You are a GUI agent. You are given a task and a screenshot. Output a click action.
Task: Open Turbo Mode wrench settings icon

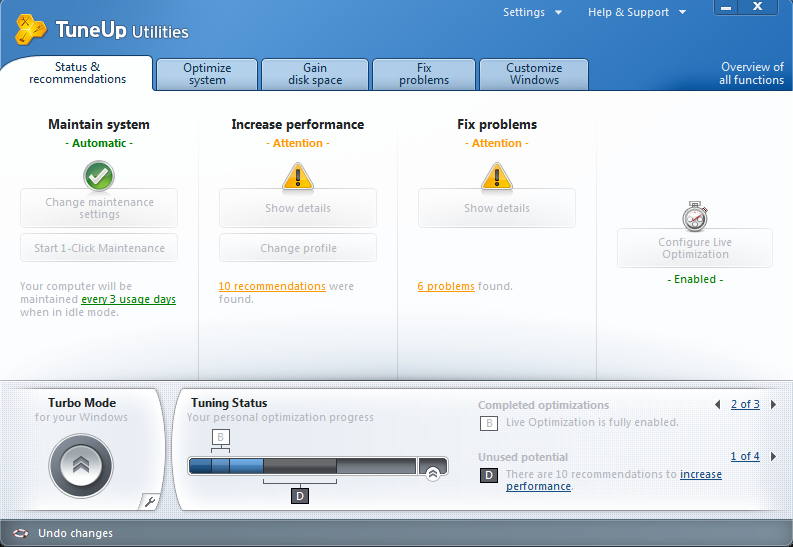[150, 502]
